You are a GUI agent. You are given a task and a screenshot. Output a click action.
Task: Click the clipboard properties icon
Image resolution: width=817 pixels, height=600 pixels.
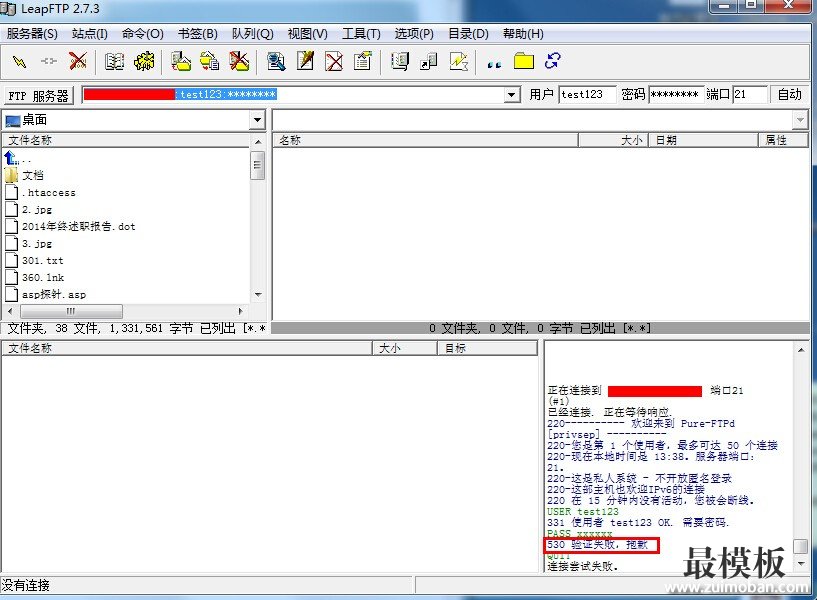click(x=363, y=61)
